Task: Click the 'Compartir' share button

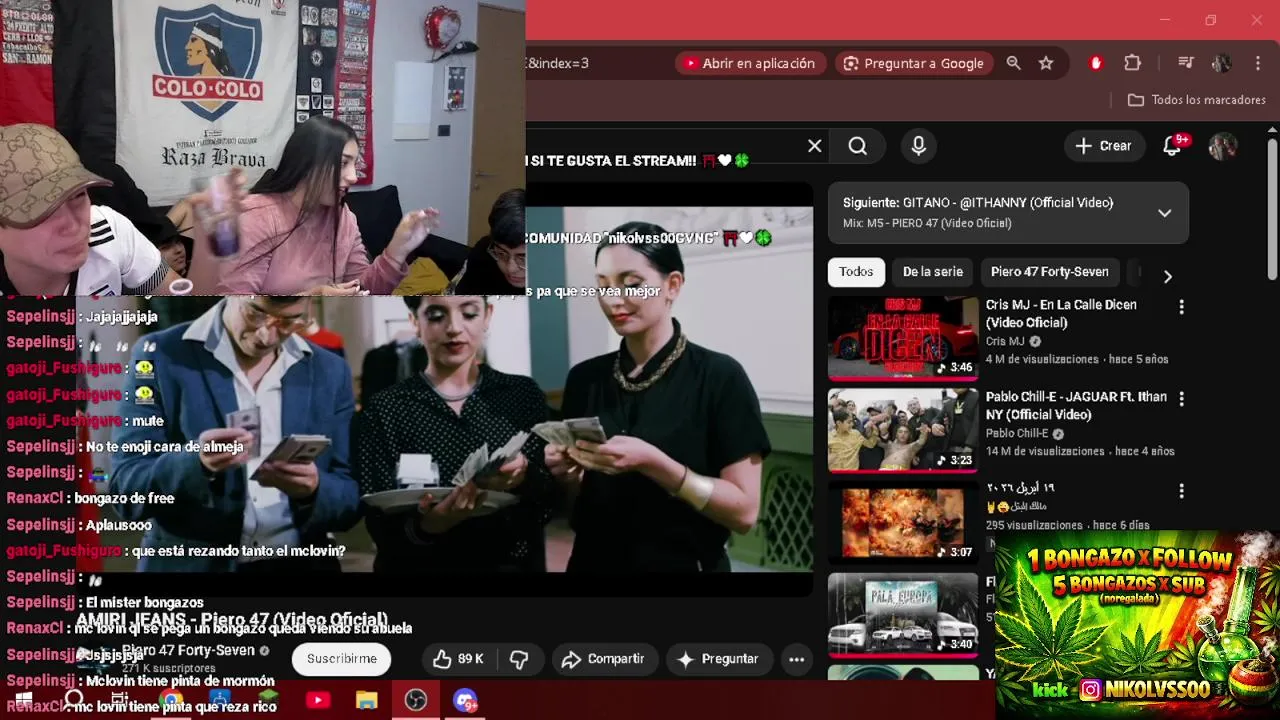Action: (x=603, y=659)
